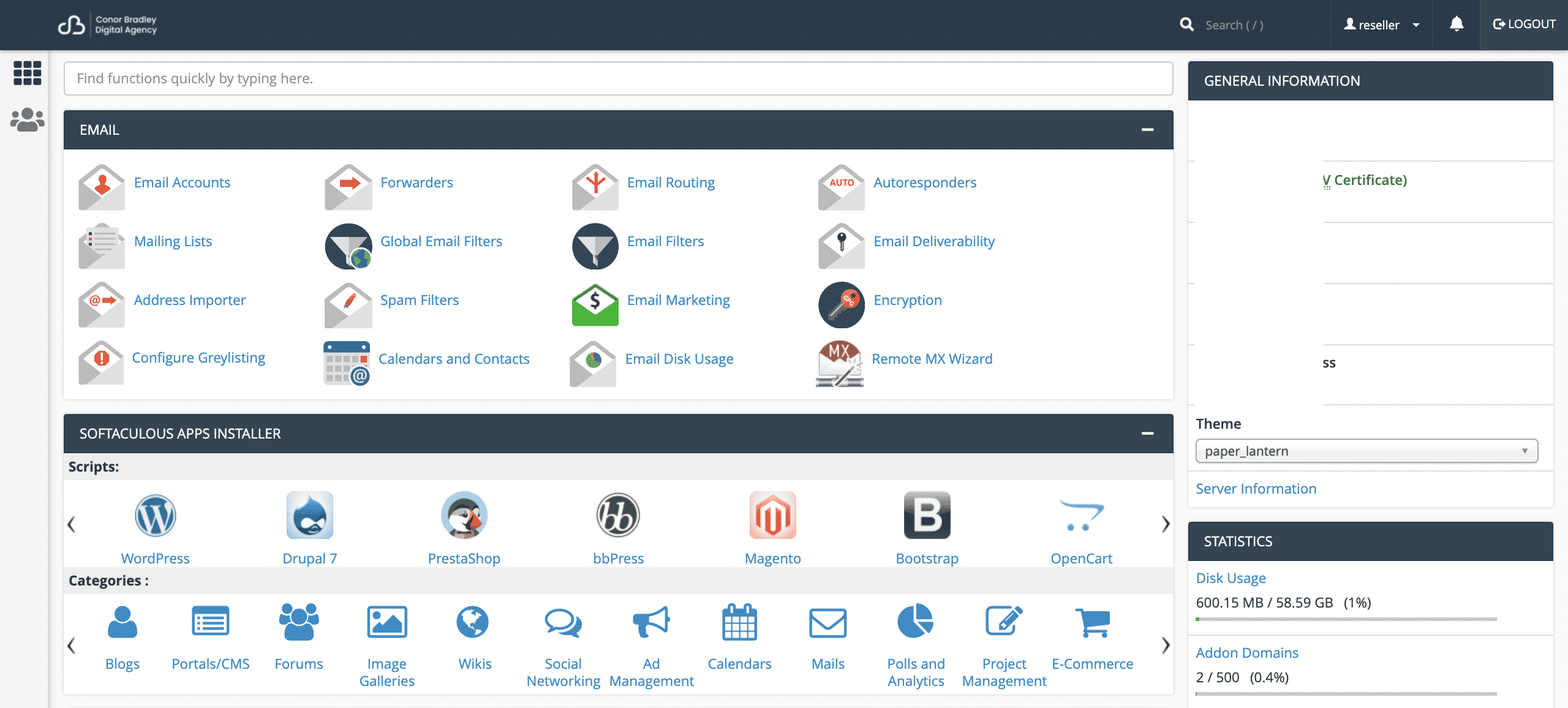This screenshot has width=1568, height=708.
Task: Open User Manager people icon in sidebar
Action: point(28,119)
